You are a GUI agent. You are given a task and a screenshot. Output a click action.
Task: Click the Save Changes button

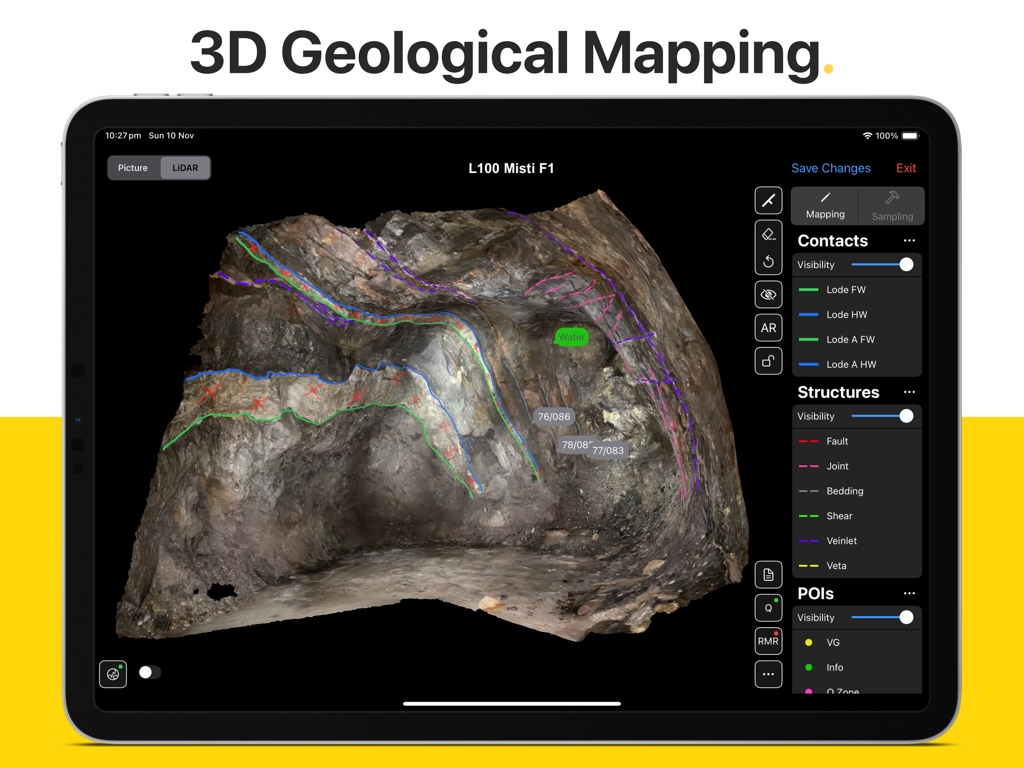(831, 167)
